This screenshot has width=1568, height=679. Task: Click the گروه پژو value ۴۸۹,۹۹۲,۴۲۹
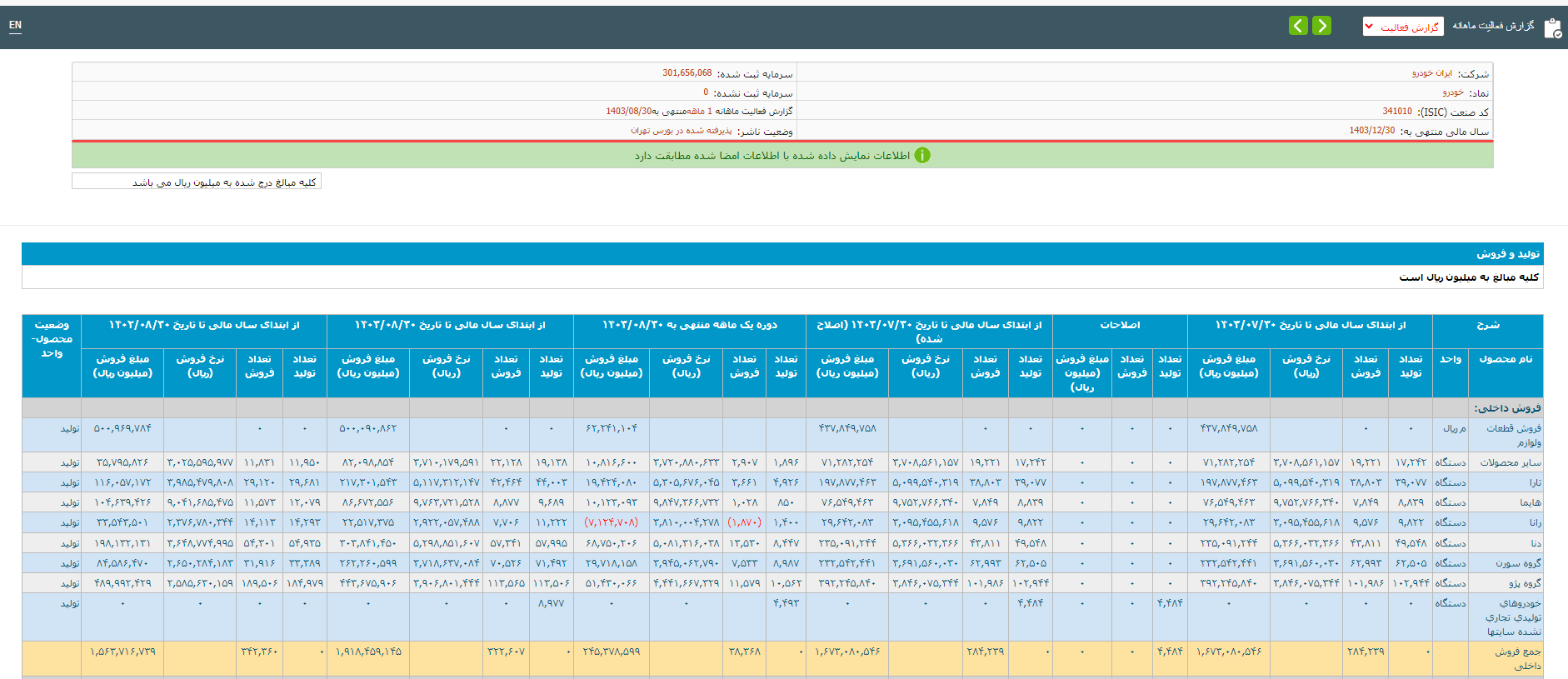tap(122, 583)
